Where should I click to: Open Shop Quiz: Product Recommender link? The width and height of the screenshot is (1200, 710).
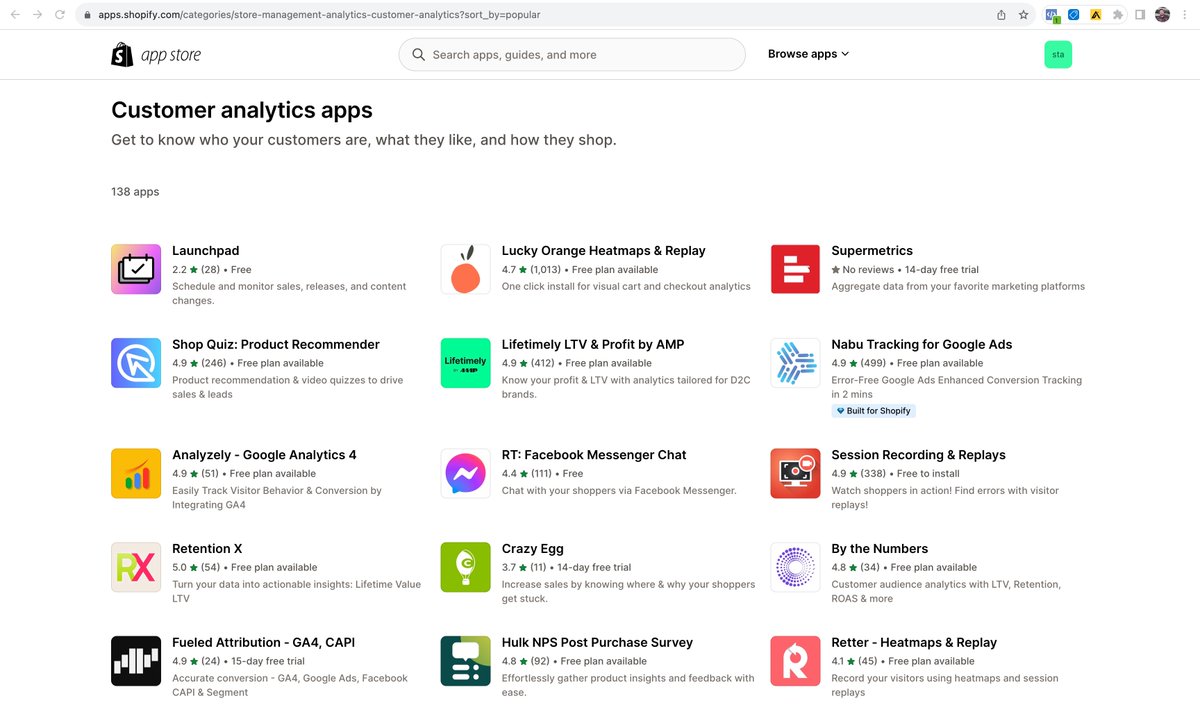point(276,345)
